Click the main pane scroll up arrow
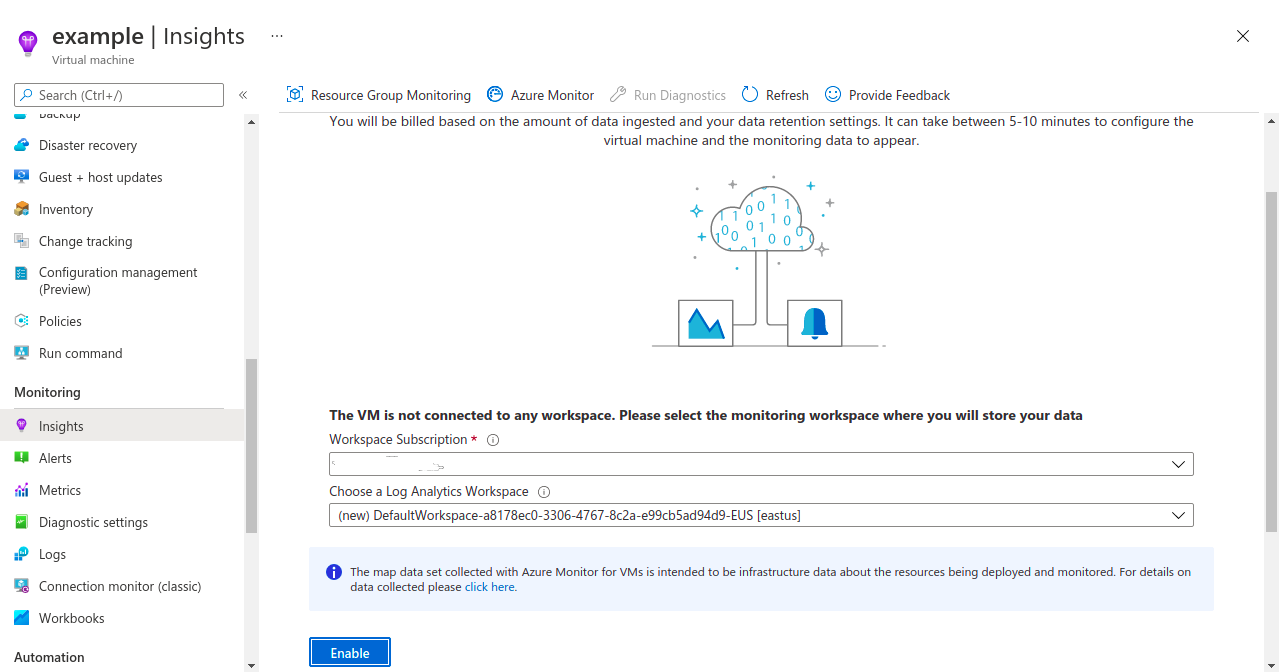The height and width of the screenshot is (672, 1279). (x=1272, y=121)
